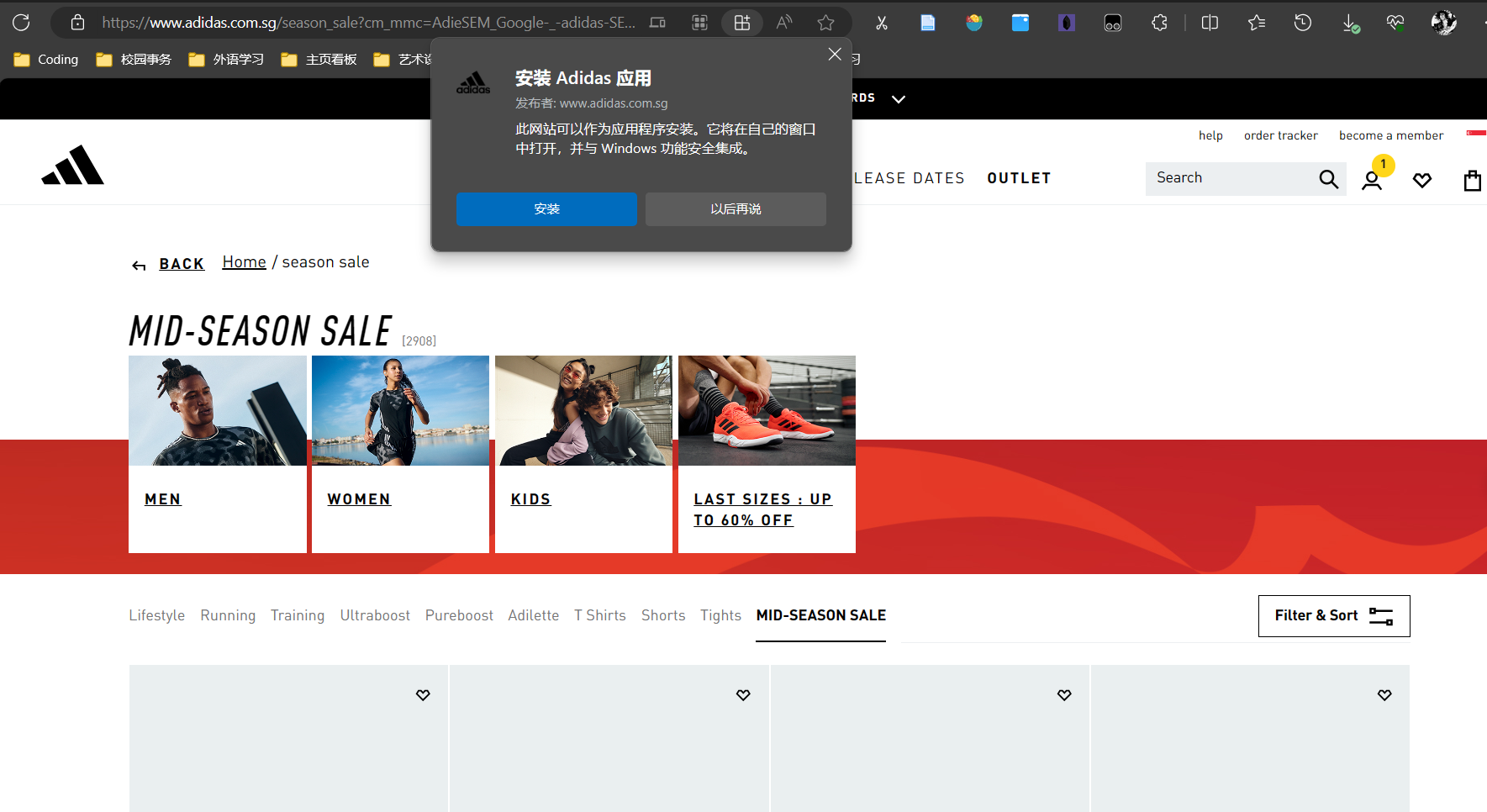
Task: Go to Home breadcrumb link
Action: (x=244, y=262)
